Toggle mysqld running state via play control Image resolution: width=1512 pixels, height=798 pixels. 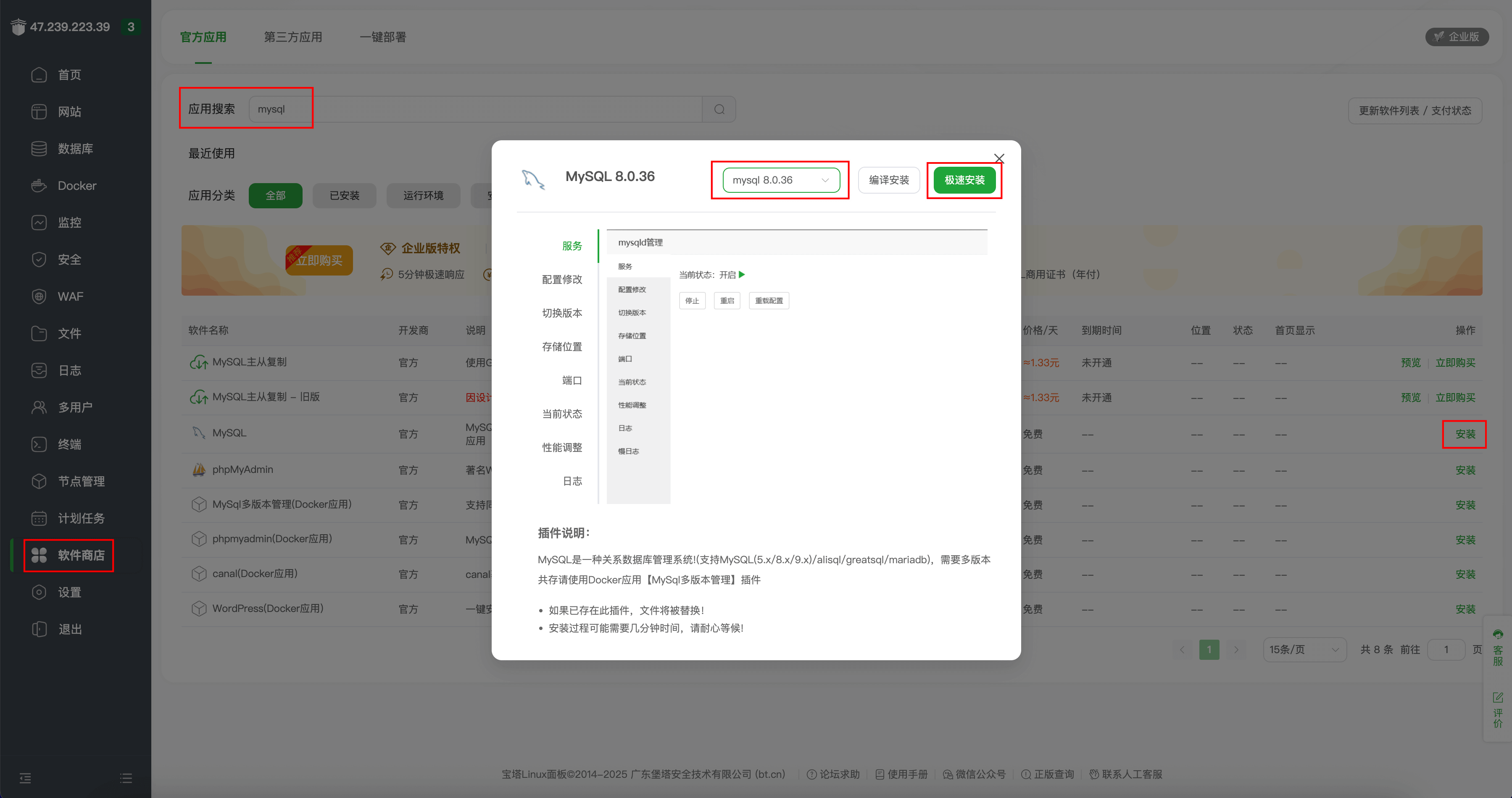coord(741,274)
